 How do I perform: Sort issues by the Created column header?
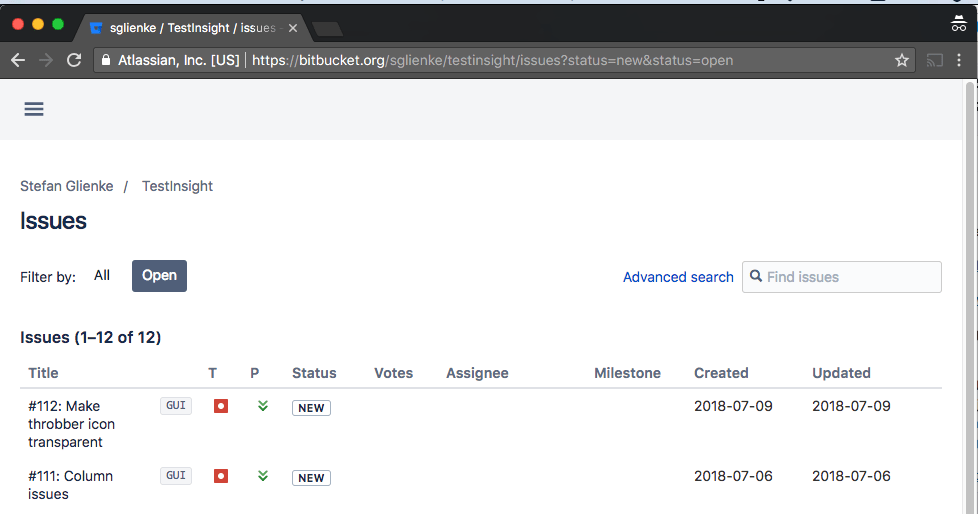pos(721,373)
